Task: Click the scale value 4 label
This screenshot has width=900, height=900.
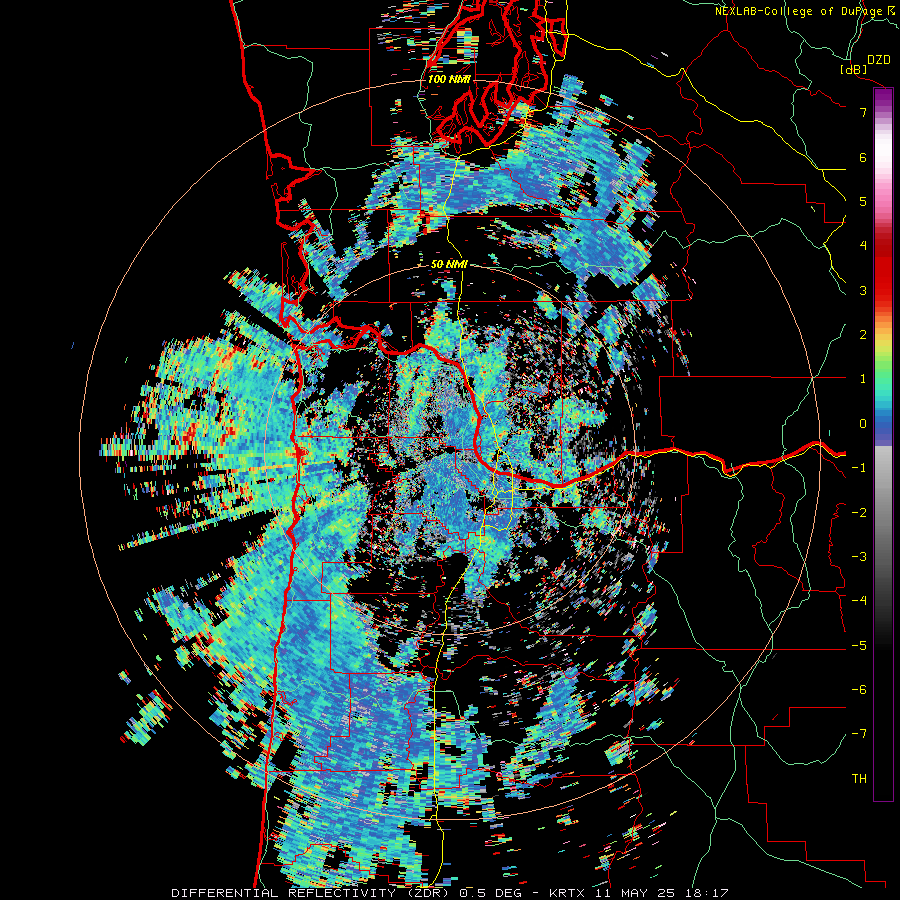Action: (863, 246)
